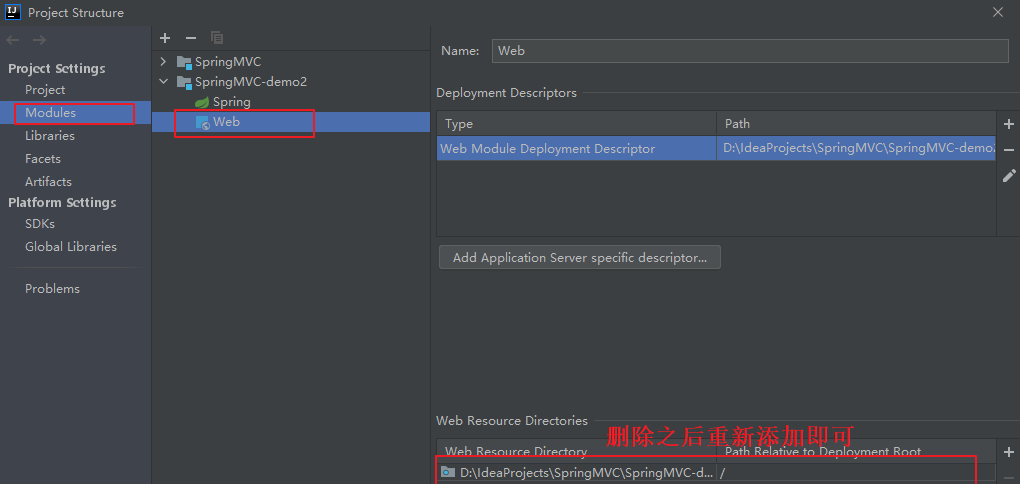The width and height of the screenshot is (1020, 484).
Task: Open the Facets settings section
Action: (x=42, y=159)
